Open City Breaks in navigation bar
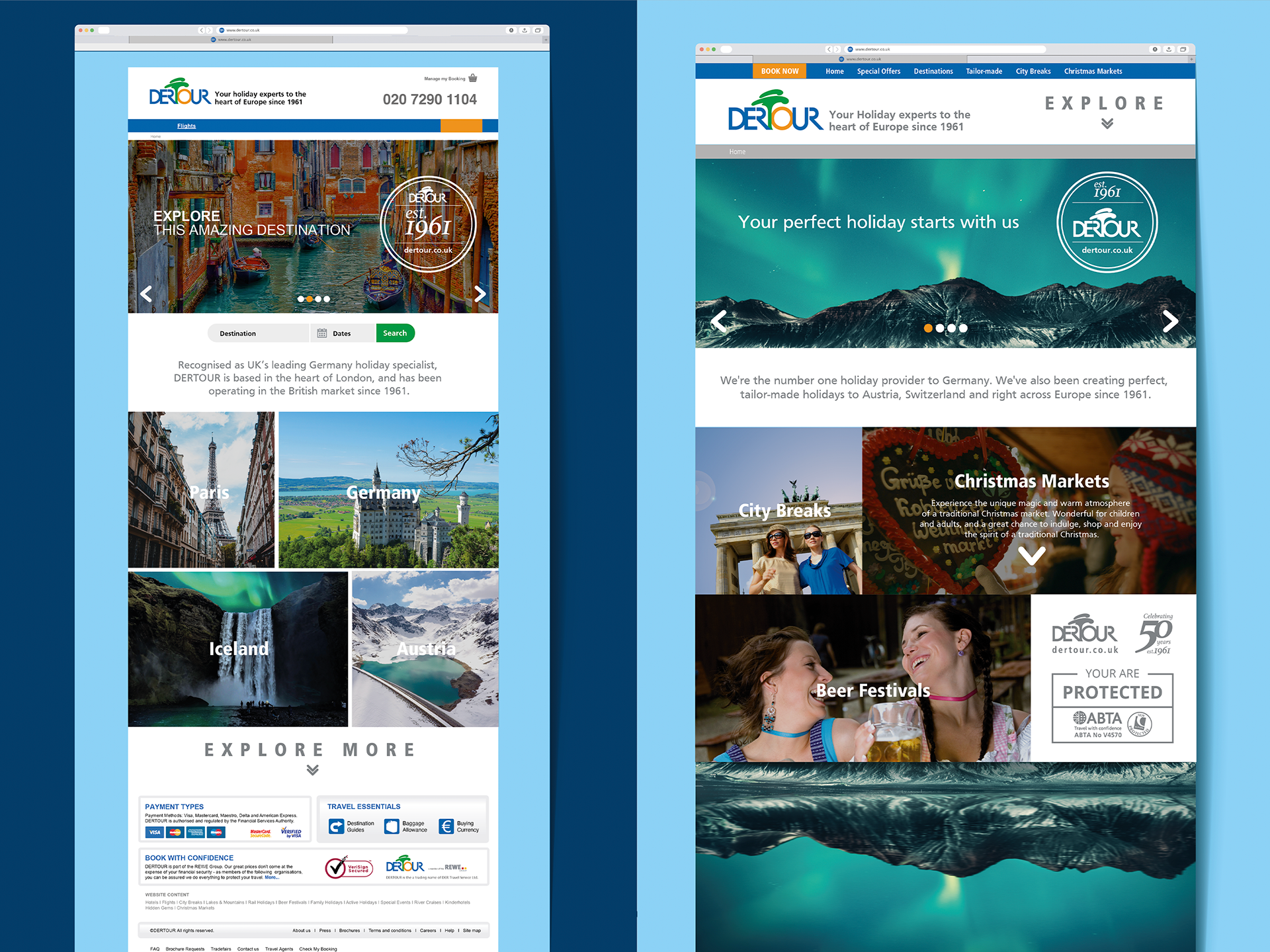This screenshot has height=952, width=1270. click(1033, 71)
